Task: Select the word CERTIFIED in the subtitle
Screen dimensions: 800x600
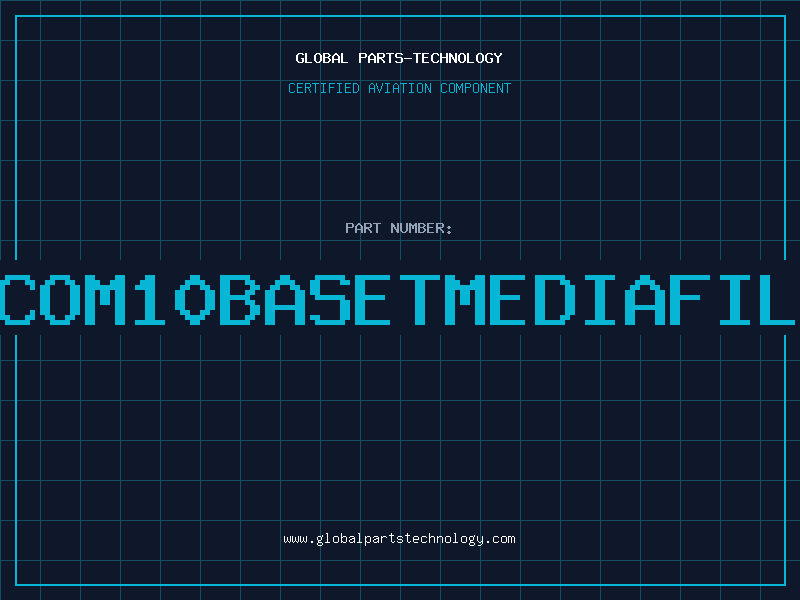Action: pyautogui.click(x=324, y=88)
